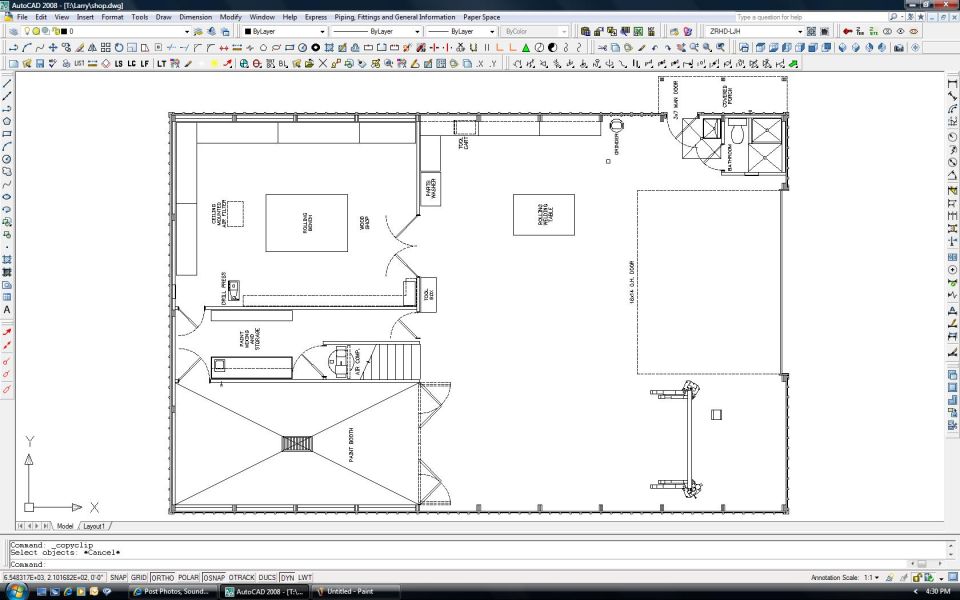The height and width of the screenshot is (600, 960).
Task: Select the Ellipse draw tool
Action: pyautogui.click(x=7, y=197)
